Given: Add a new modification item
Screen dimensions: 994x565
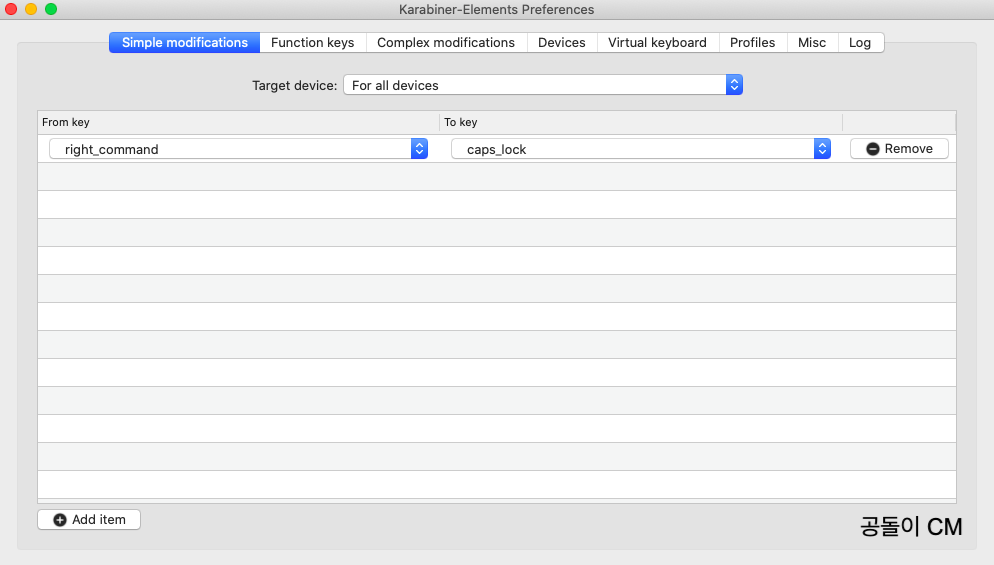Looking at the screenshot, I should pyautogui.click(x=89, y=519).
